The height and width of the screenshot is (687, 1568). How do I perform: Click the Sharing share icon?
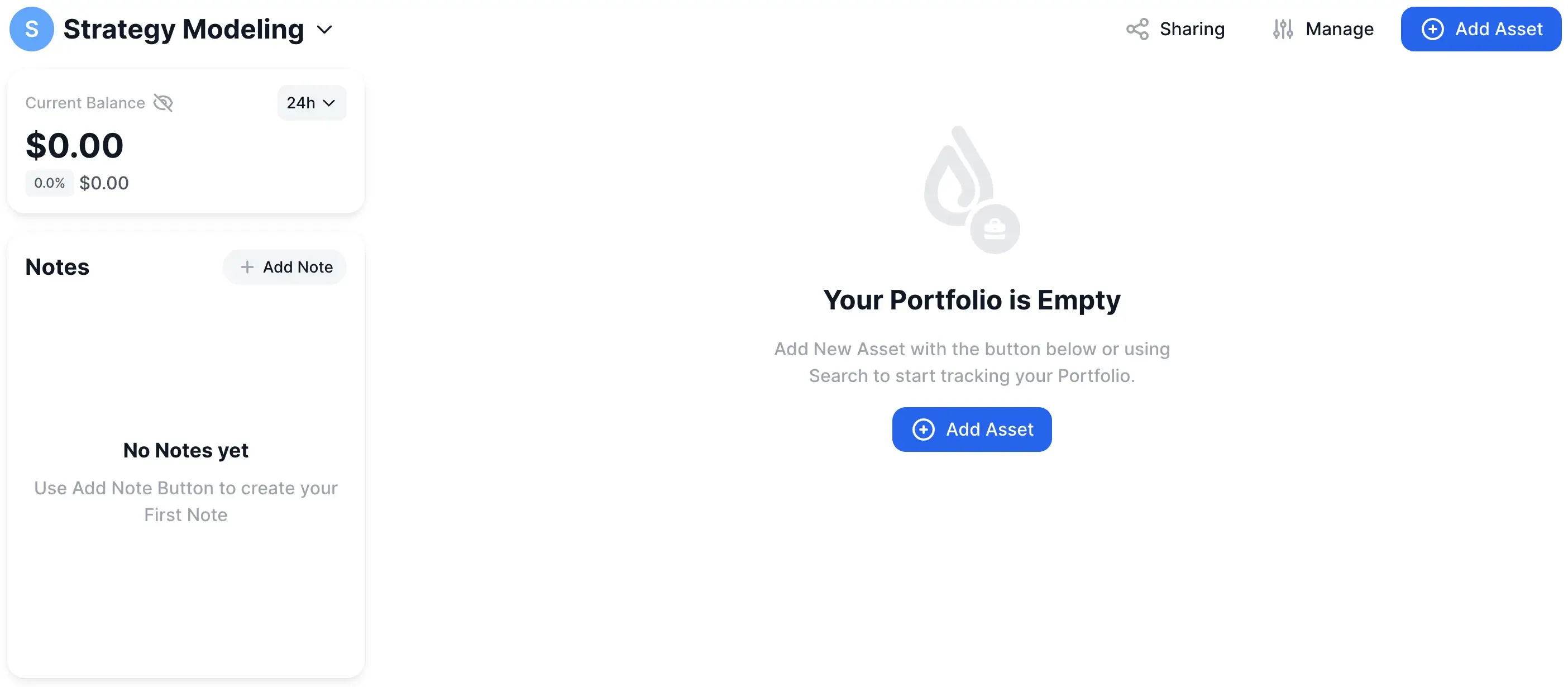coord(1137,28)
